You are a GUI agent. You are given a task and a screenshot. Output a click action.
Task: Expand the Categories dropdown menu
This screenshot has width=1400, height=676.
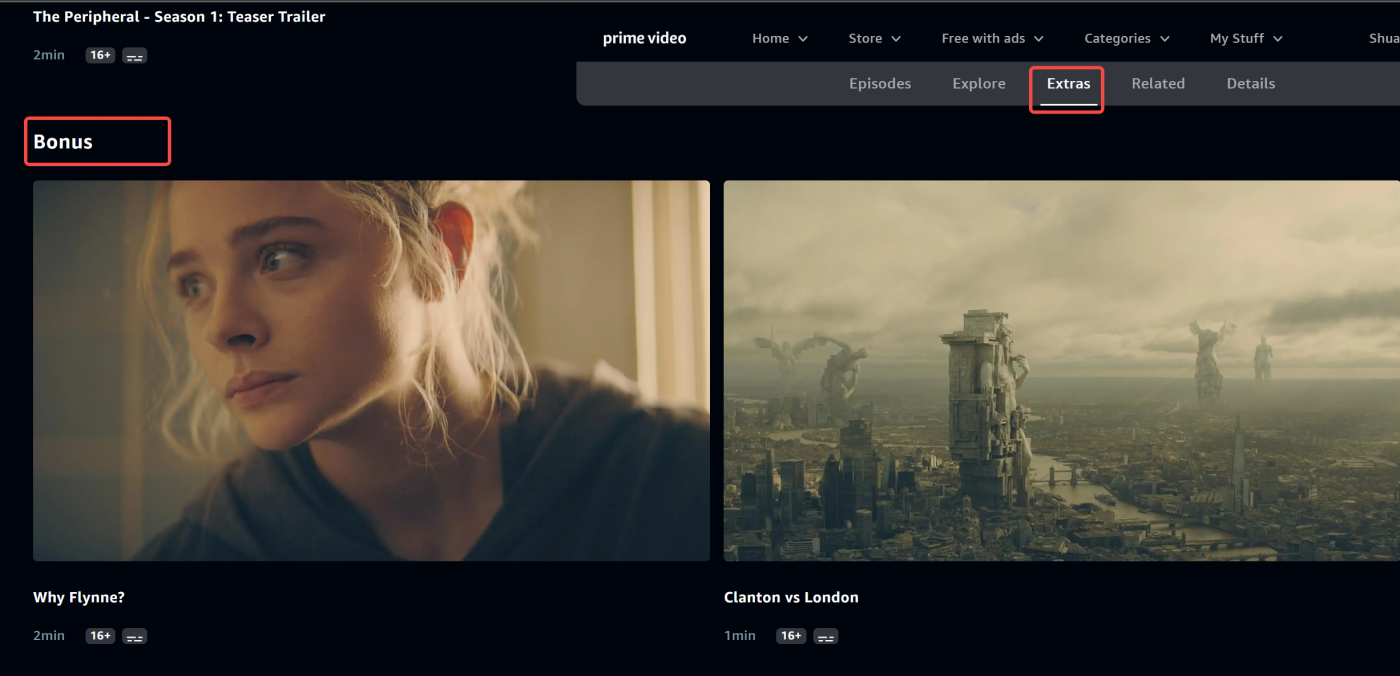(x=1127, y=38)
